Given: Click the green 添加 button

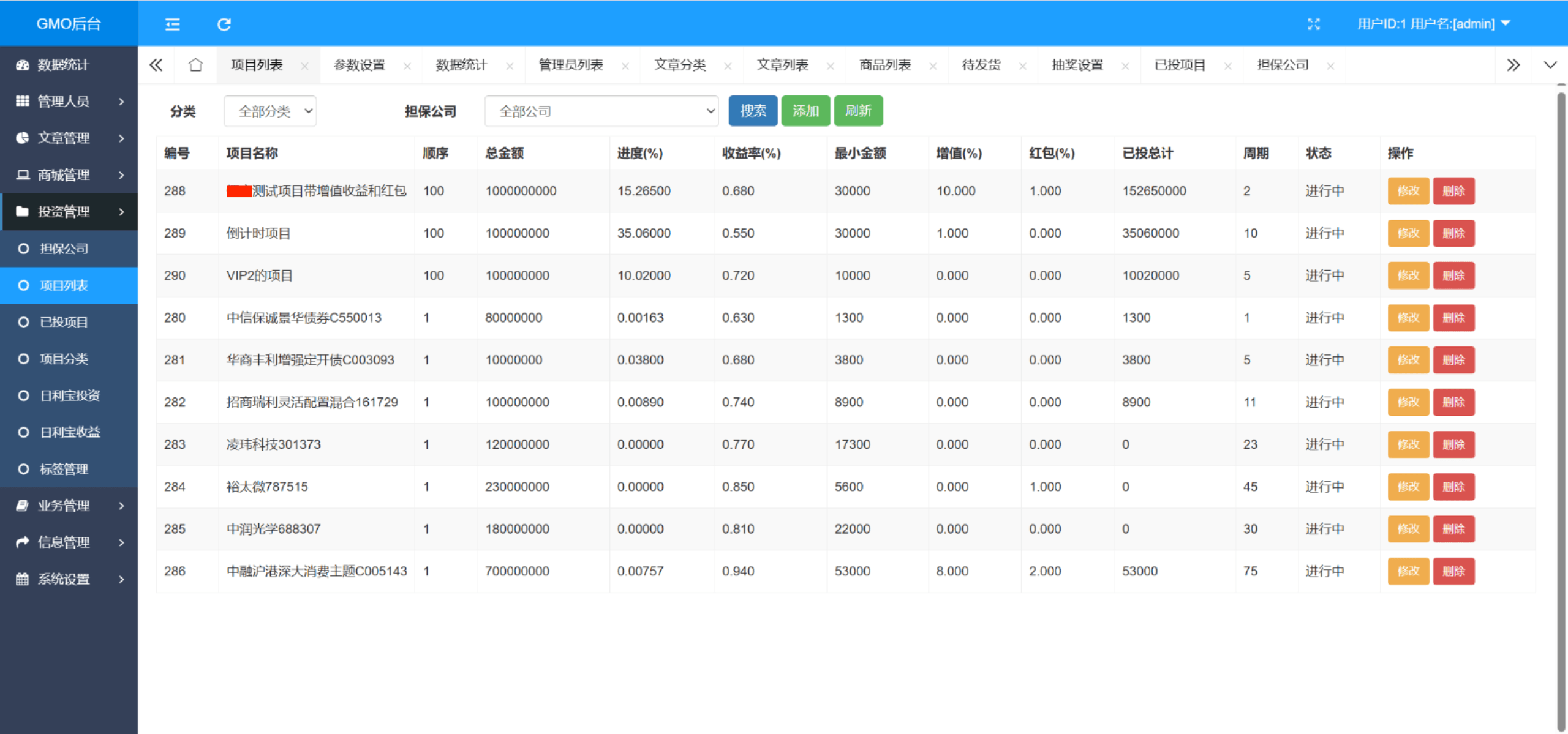Looking at the screenshot, I should coord(805,111).
